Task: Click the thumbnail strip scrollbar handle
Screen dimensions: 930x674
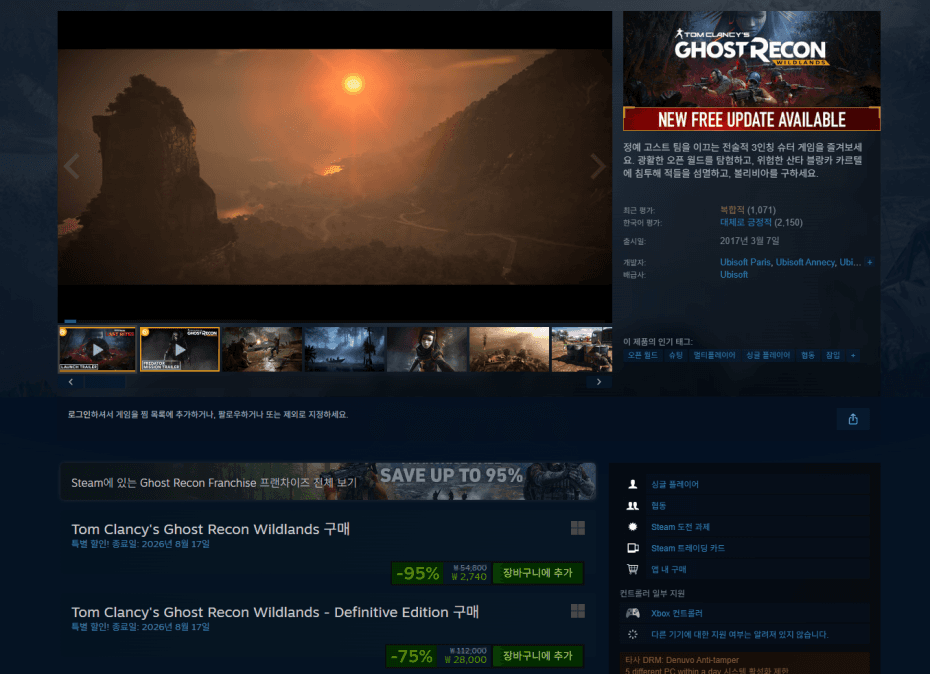Action: pos(105,382)
